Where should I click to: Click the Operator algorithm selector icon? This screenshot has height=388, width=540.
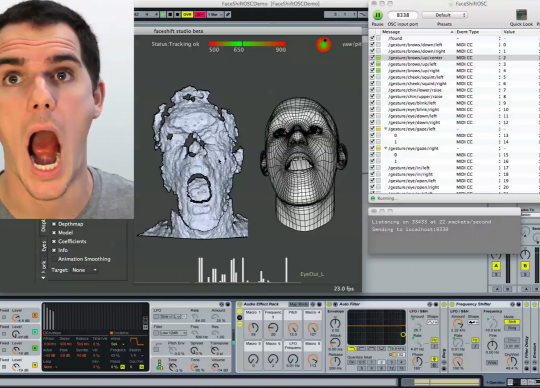(159, 364)
